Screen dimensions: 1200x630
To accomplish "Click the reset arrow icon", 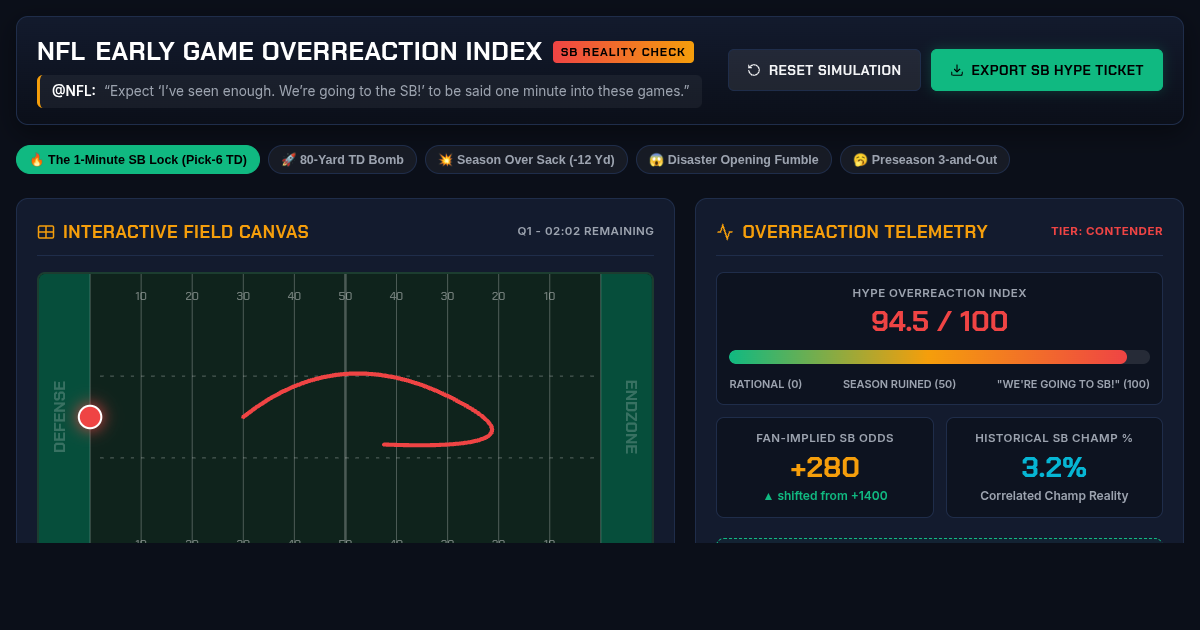I will [754, 70].
